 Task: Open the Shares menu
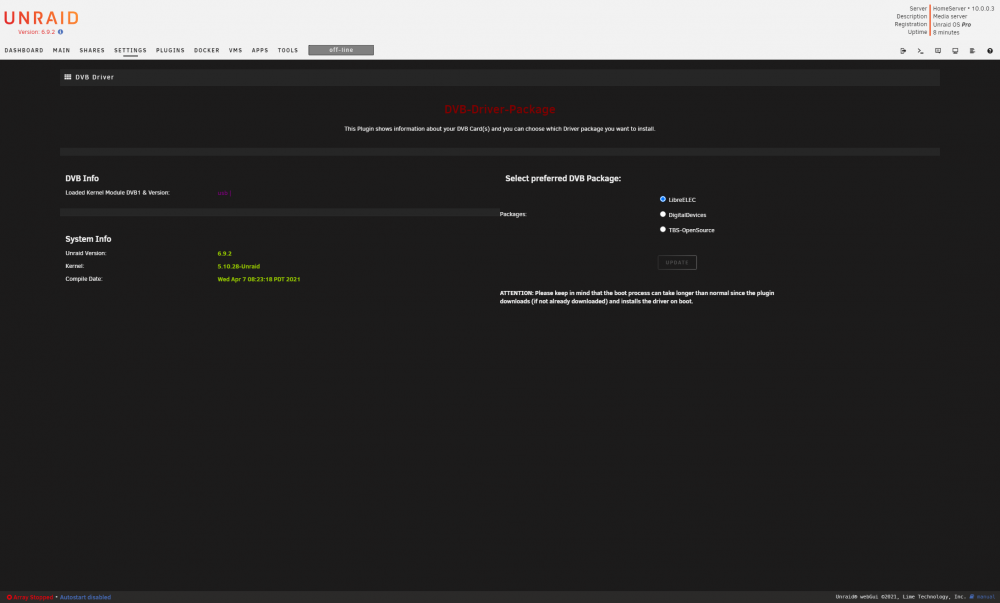(92, 50)
